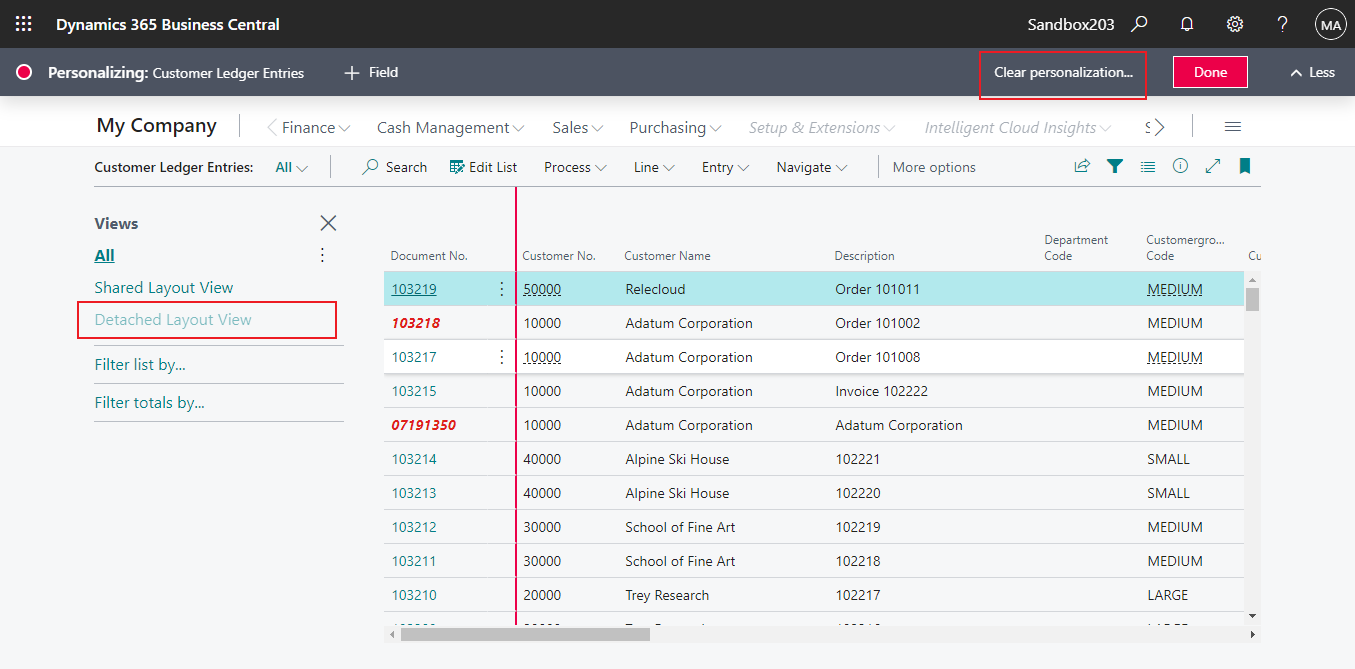Open the Dynamics 365 app launcher grid
The image size is (1355, 669).
(x=23, y=23)
